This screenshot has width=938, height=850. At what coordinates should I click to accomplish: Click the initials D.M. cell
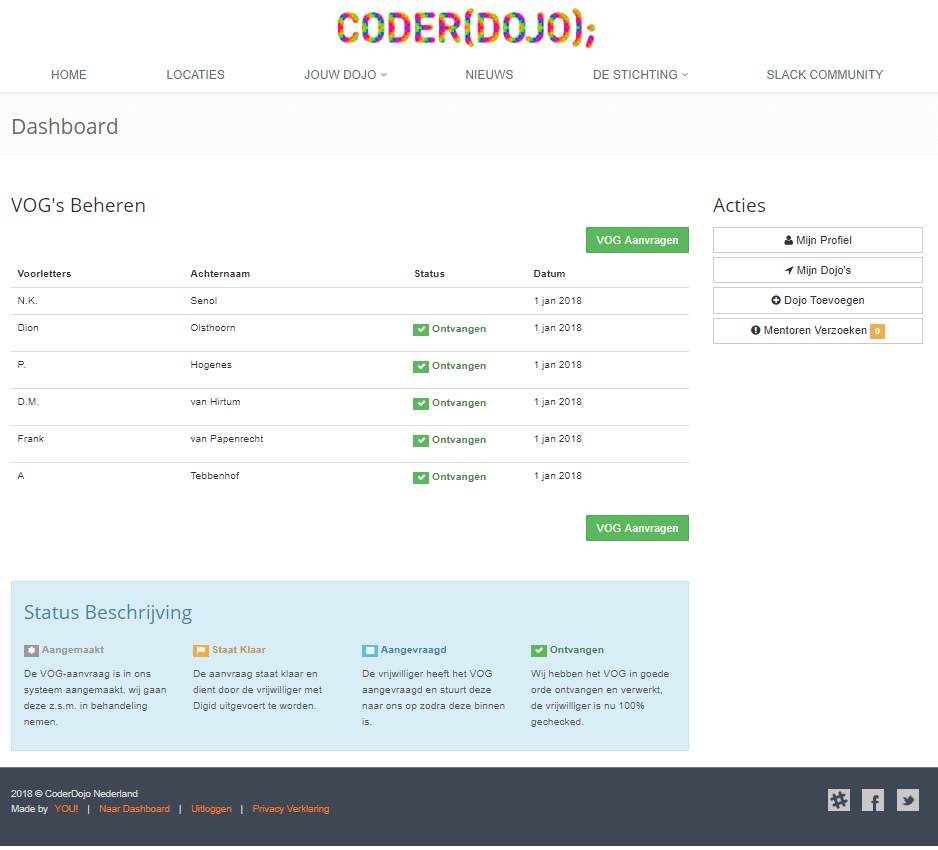[28, 402]
